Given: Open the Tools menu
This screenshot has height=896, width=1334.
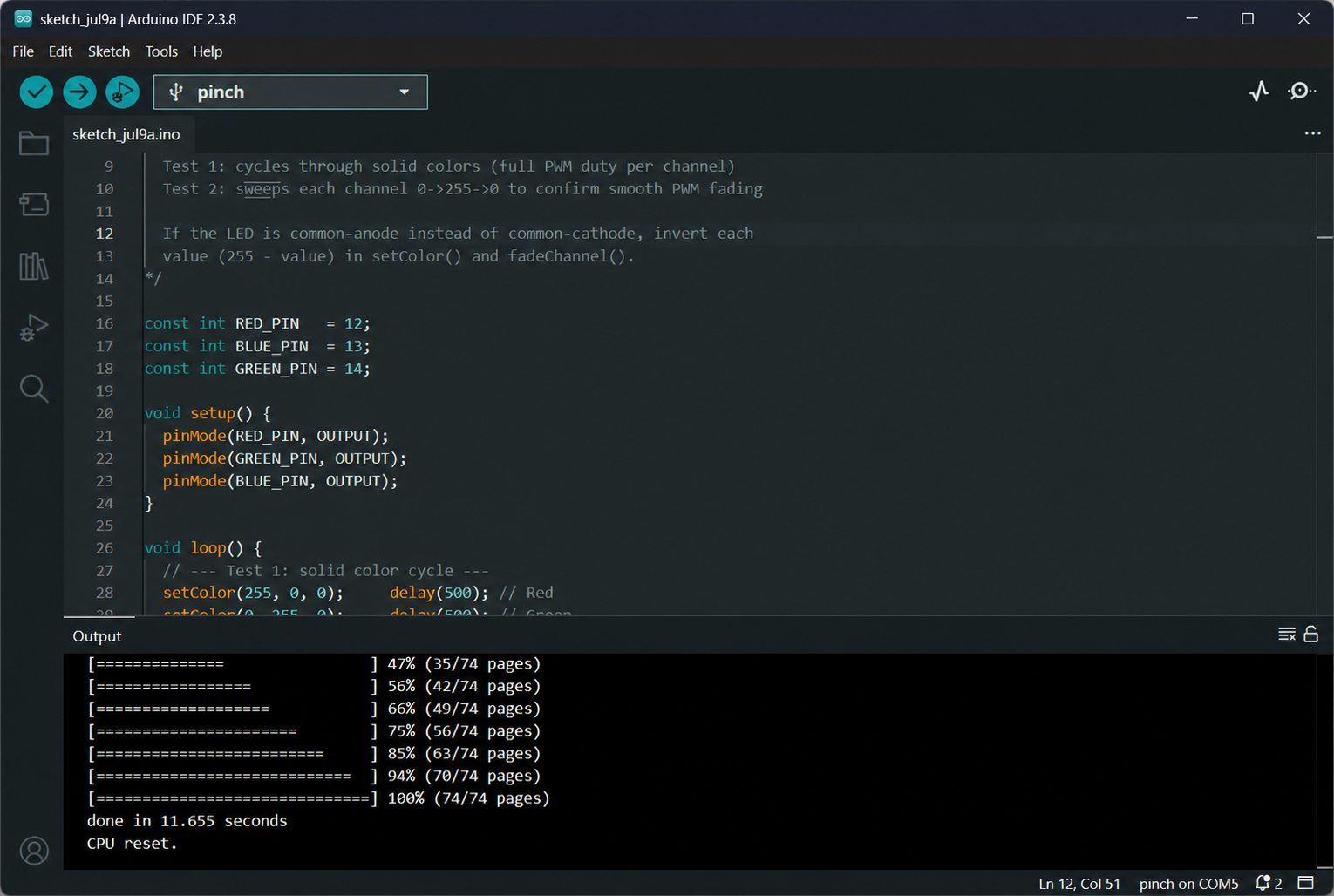Looking at the screenshot, I should [161, 51].
